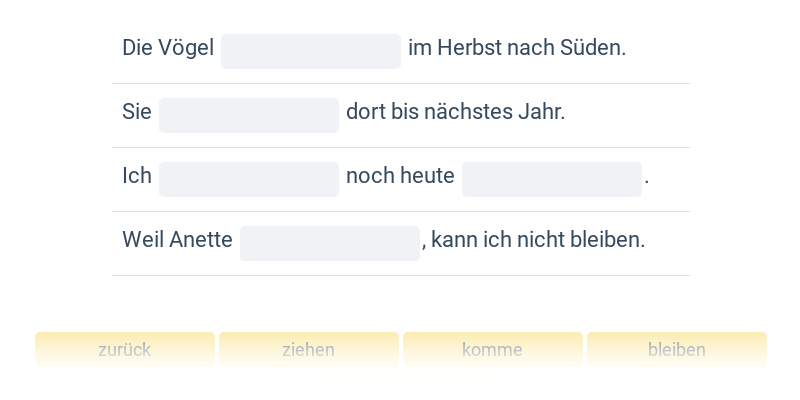Click the blank between 'Ich' and 'noch heute'

tap(249, 179)
